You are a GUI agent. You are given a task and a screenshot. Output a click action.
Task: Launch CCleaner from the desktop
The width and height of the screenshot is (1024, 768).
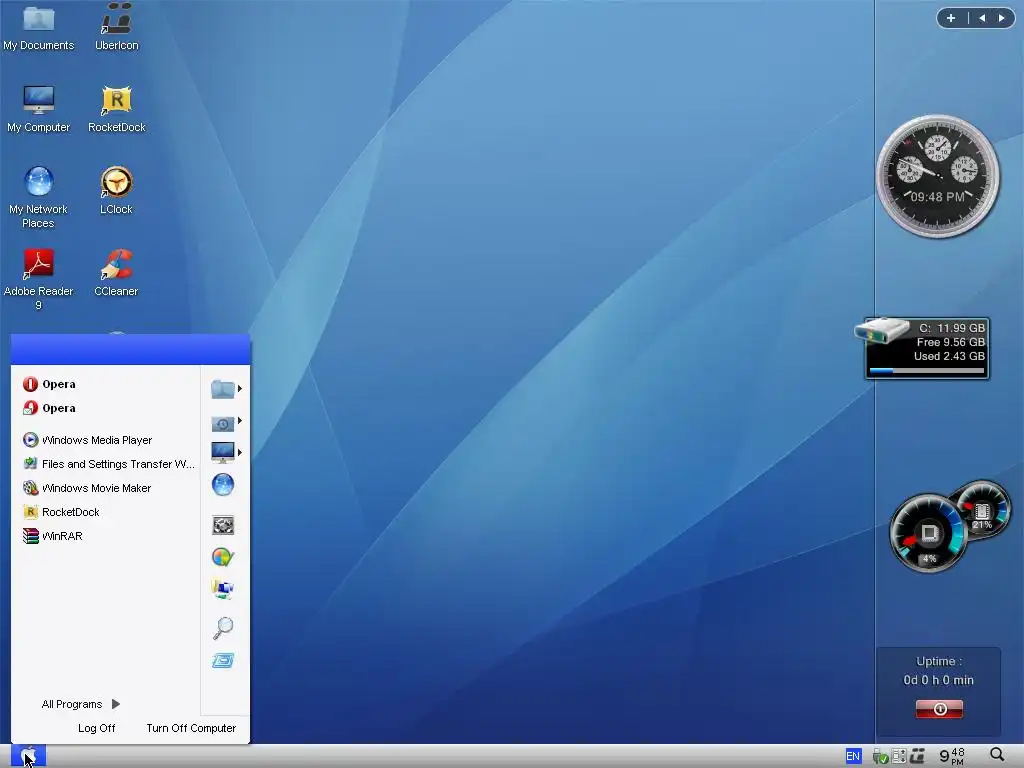click(116, 272)
